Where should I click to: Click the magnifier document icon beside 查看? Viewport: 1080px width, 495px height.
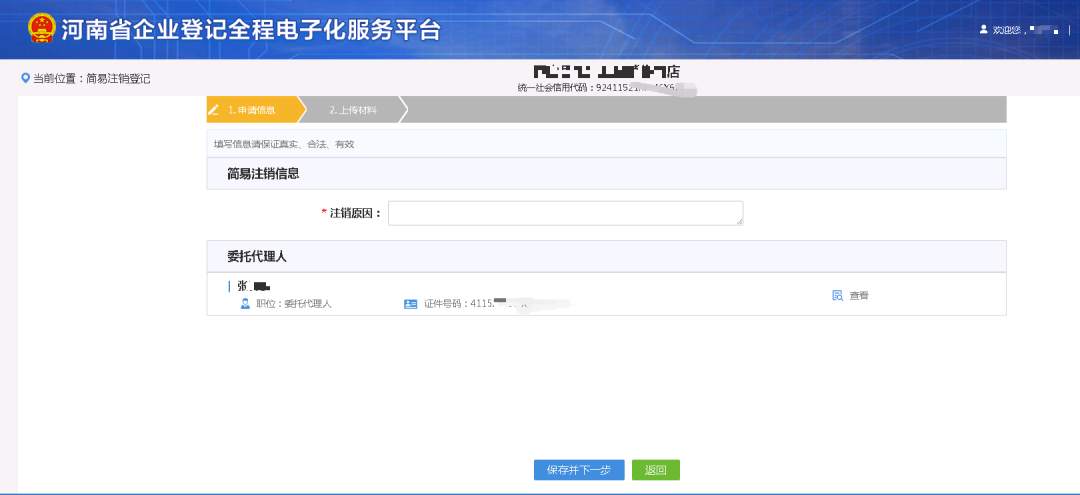point(838,296)
